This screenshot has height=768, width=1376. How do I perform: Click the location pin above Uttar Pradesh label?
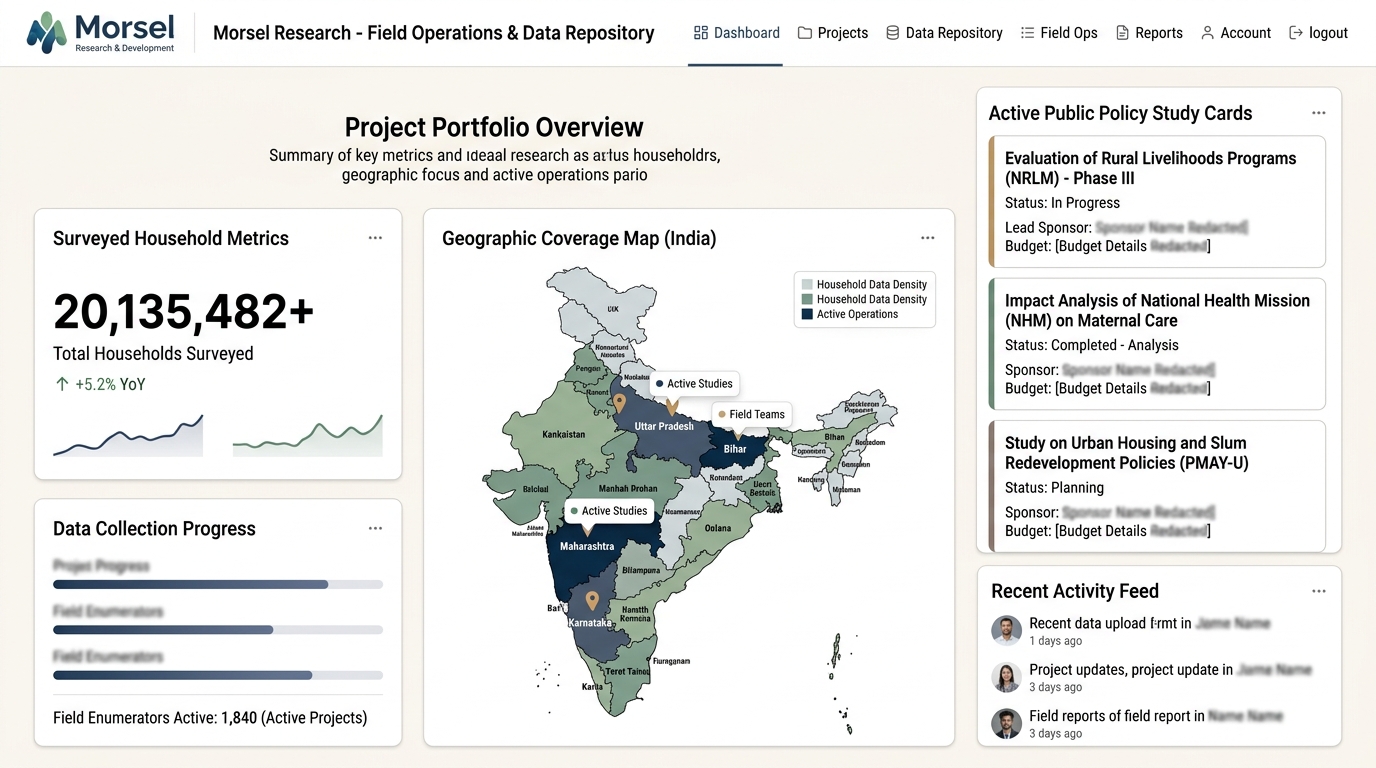click(x=620, y=404)
